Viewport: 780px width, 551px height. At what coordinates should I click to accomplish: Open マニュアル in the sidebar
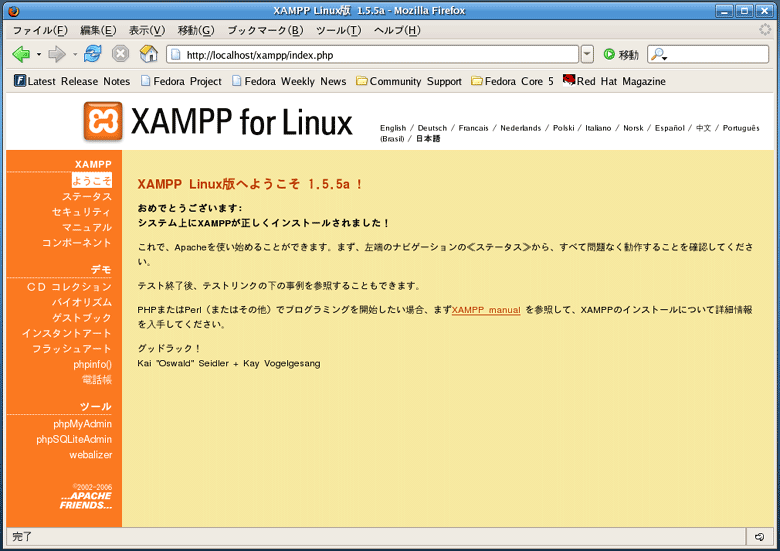[x=87, y=227]
